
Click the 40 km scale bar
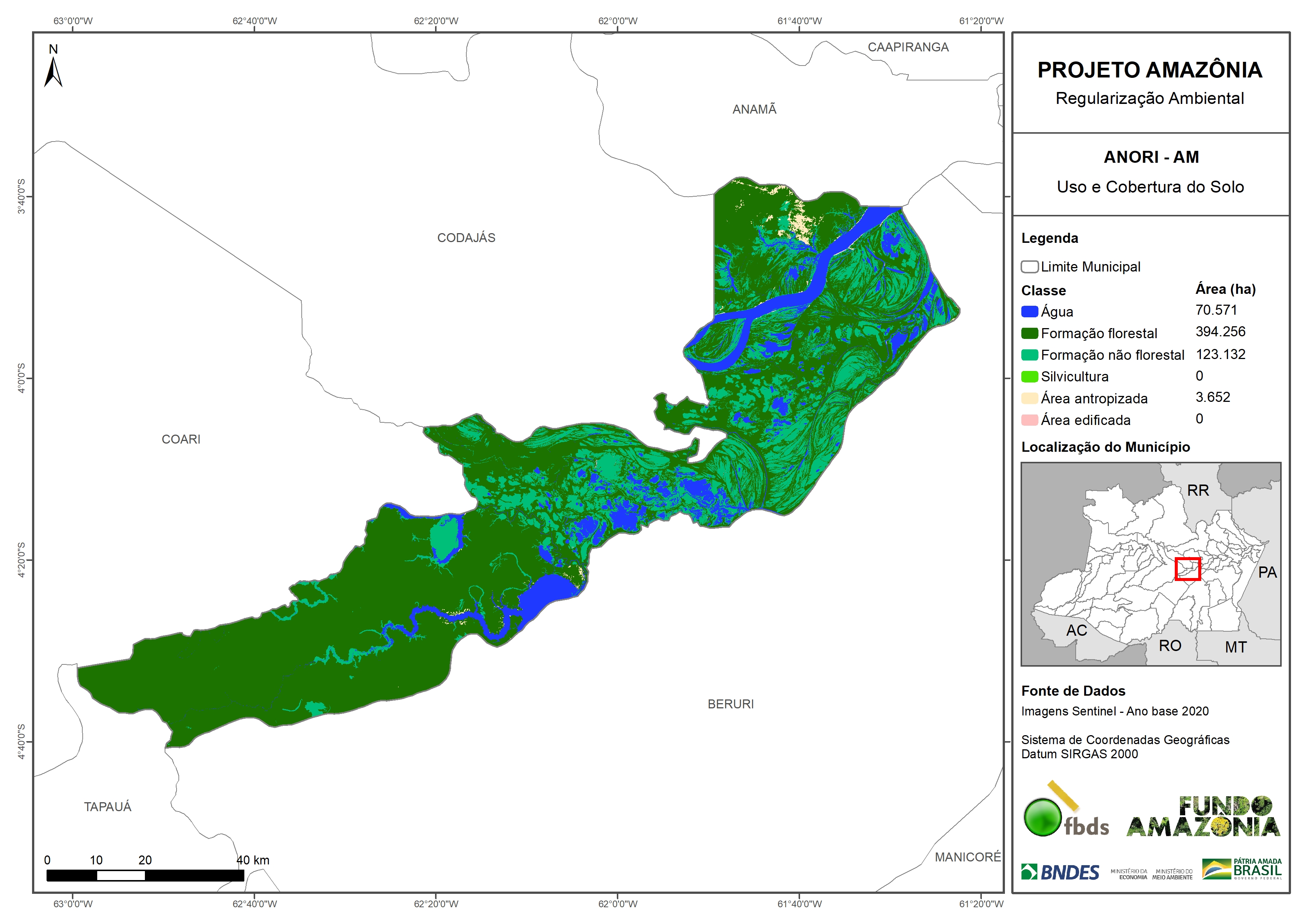[145, 875]
